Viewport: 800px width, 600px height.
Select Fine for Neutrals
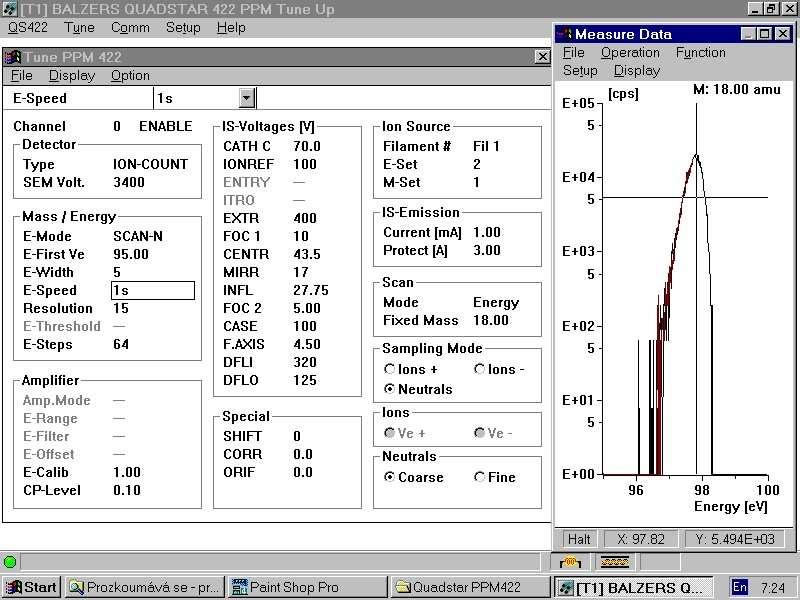pyautogui.click(x=480, y=477)
